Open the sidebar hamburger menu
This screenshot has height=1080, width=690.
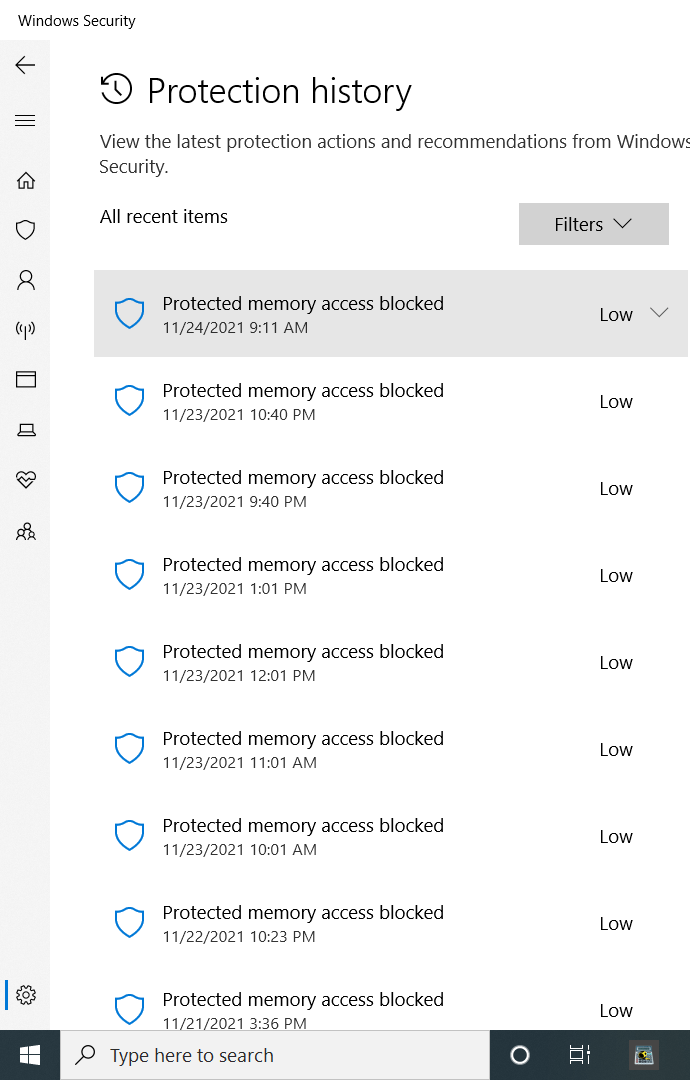(25, 120)
